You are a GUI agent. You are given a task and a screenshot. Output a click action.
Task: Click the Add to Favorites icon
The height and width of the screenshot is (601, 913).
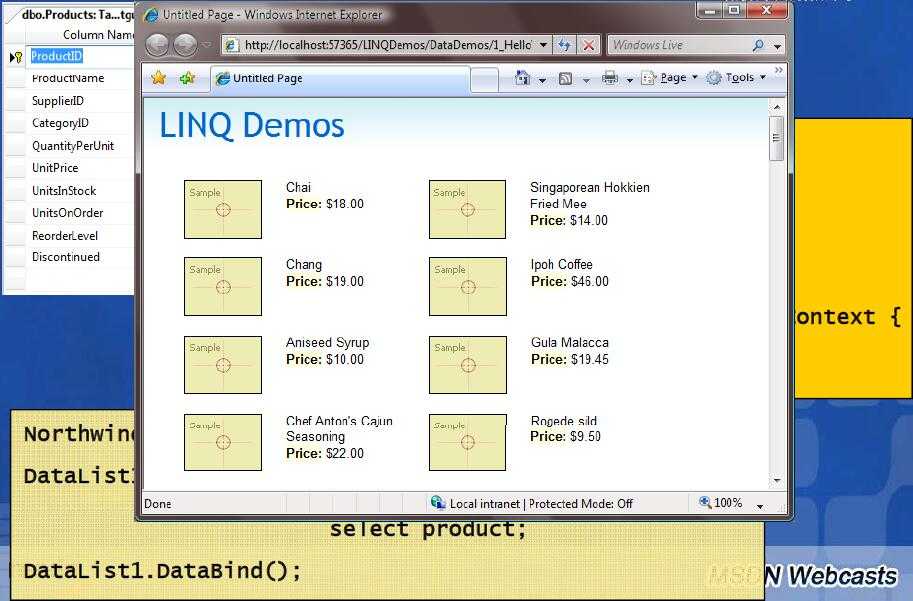pos(187,78)
